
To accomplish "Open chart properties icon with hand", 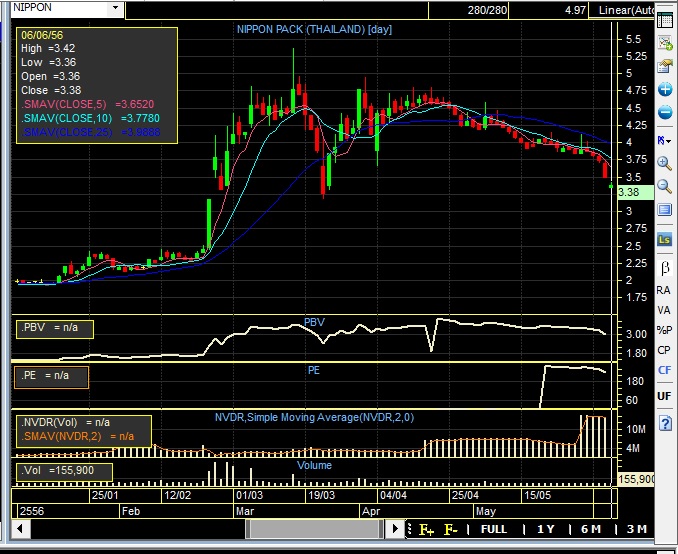I will click(x=665, y=66).
